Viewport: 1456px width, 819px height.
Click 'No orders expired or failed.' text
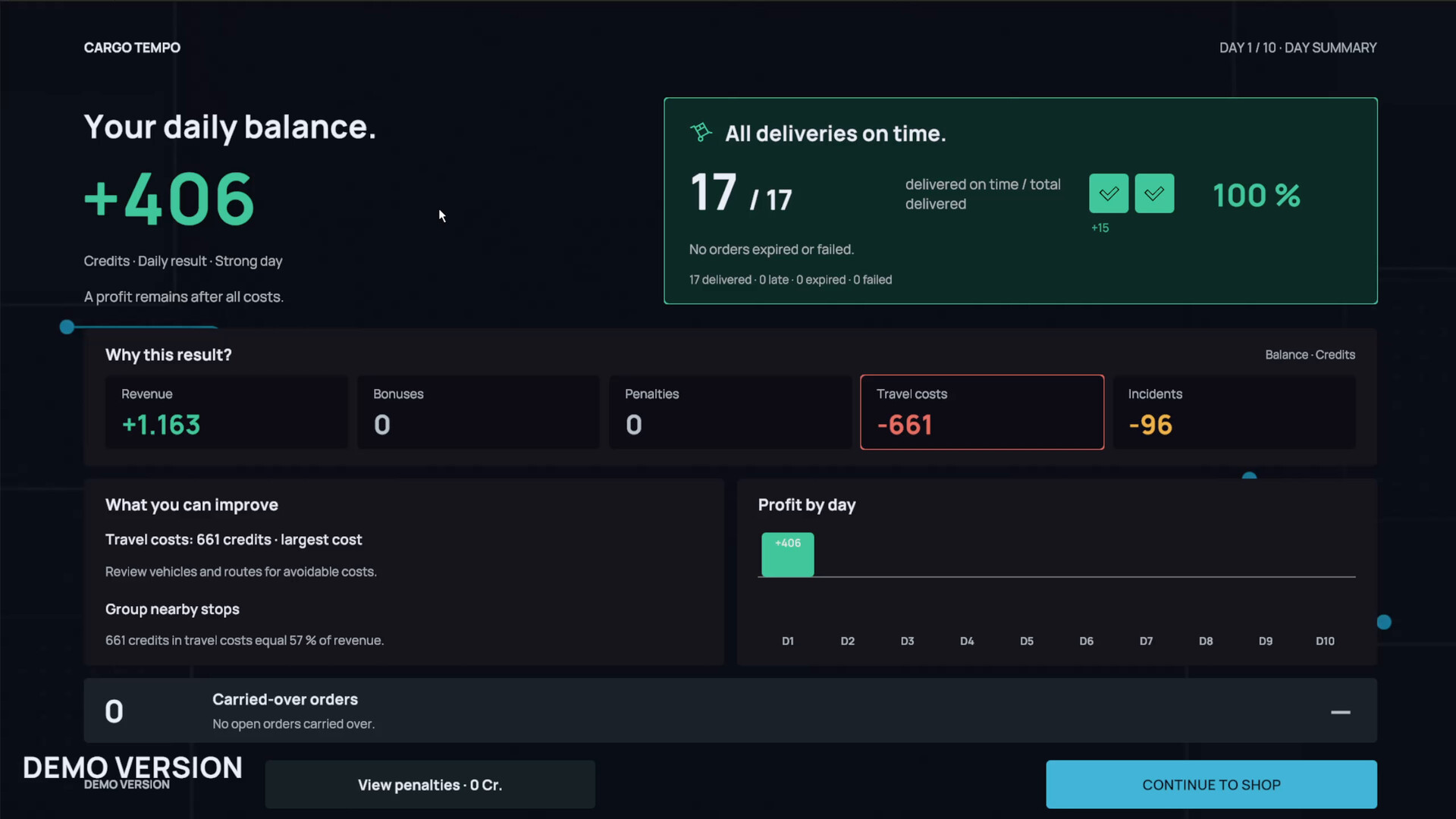pos(771,249)
